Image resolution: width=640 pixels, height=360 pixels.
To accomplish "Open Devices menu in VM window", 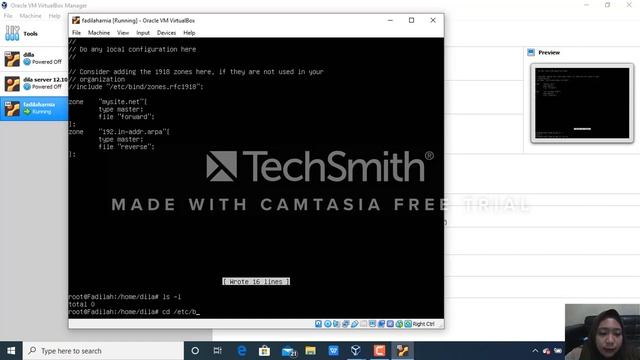I will tap(166, 33).
